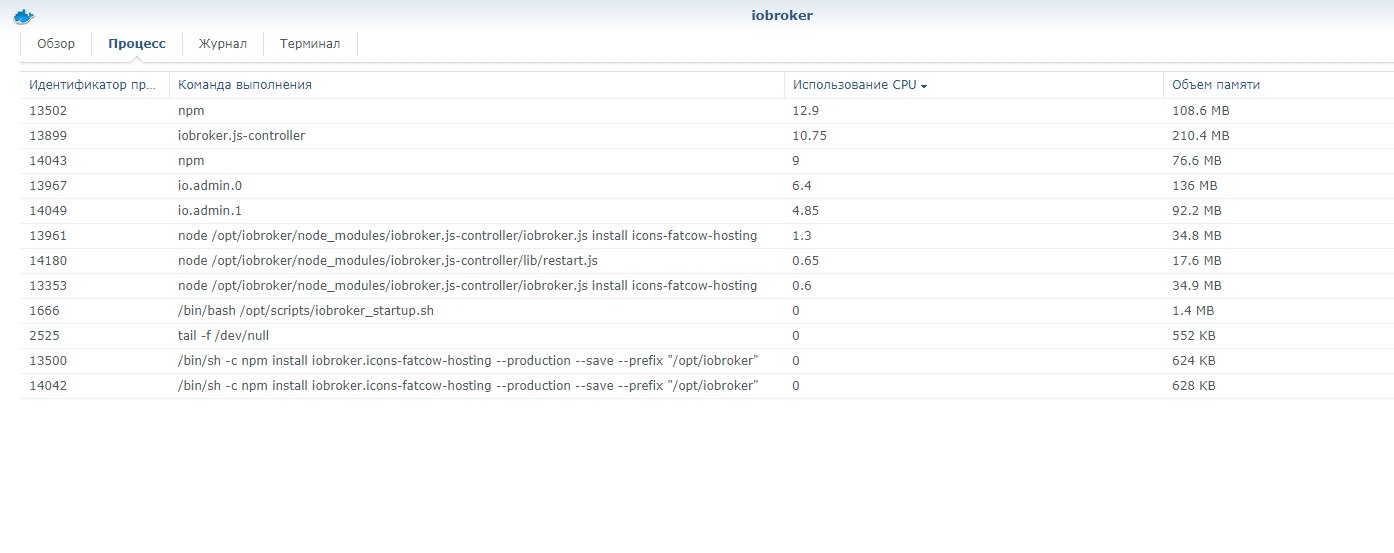Click CPU usage value 6.4

pos(801,185)
